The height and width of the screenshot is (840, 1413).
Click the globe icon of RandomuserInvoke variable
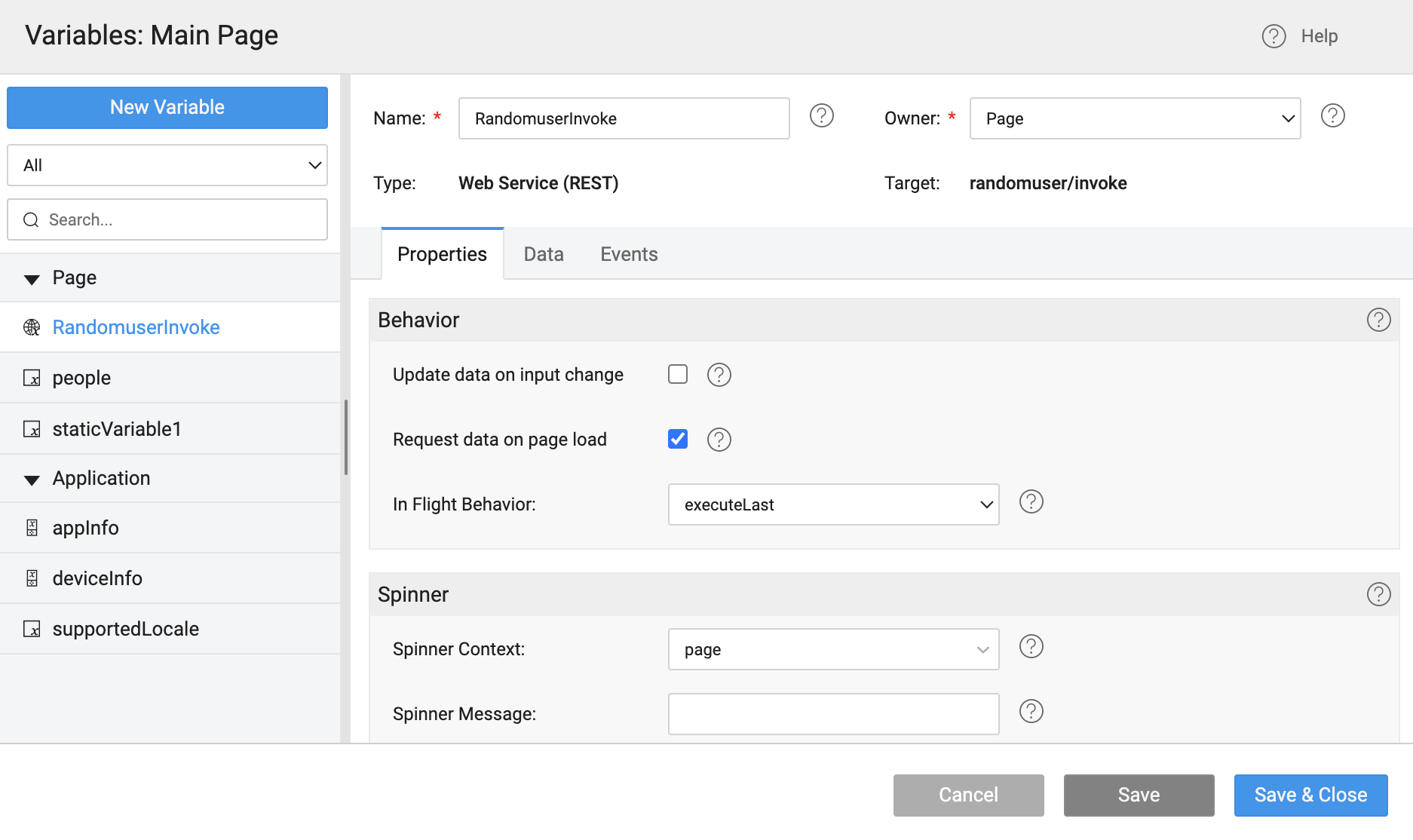tap(32, 327)
